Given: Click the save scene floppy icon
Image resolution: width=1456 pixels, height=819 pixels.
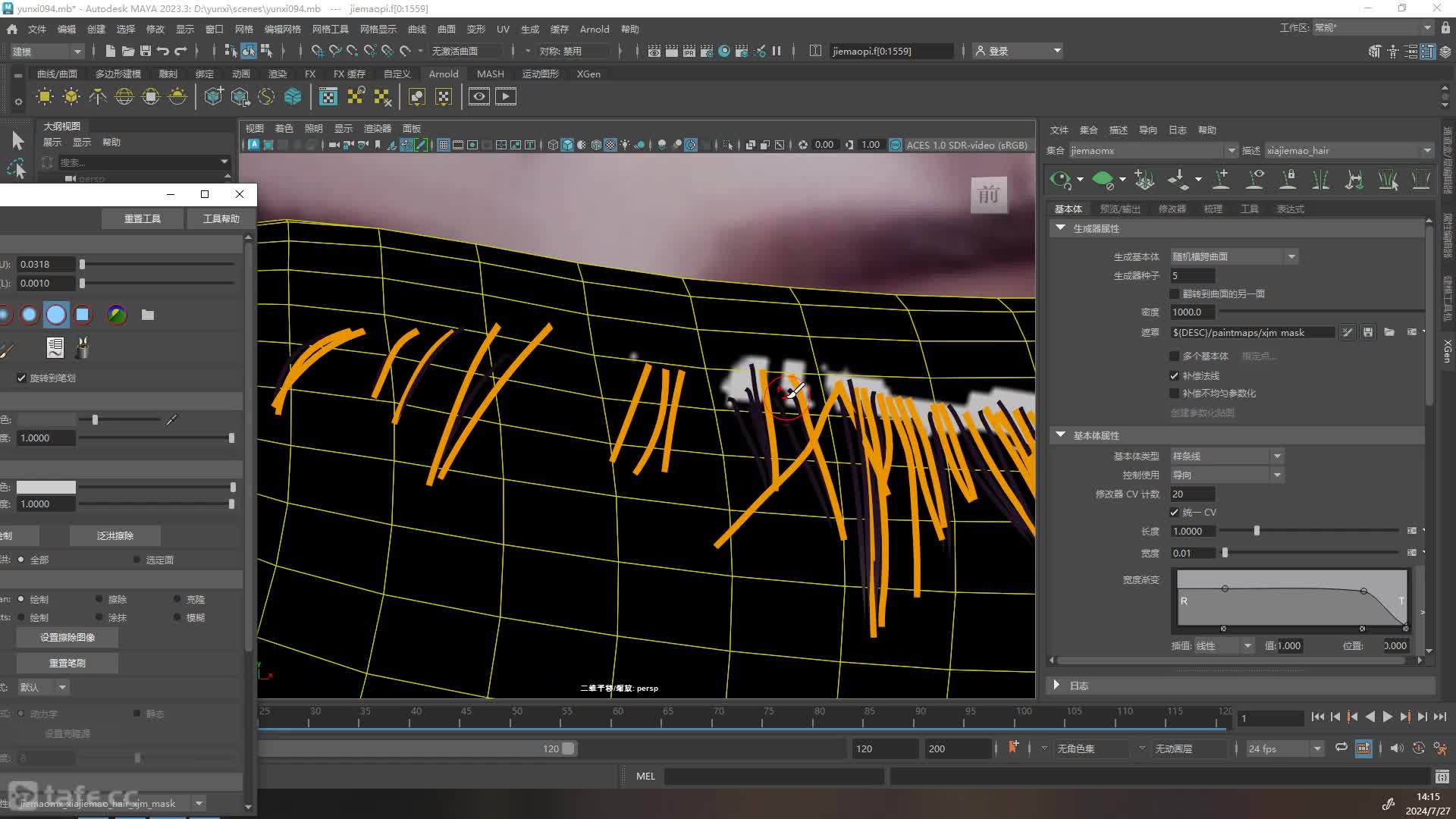Looking at the screenshot, I should point(146,51).
